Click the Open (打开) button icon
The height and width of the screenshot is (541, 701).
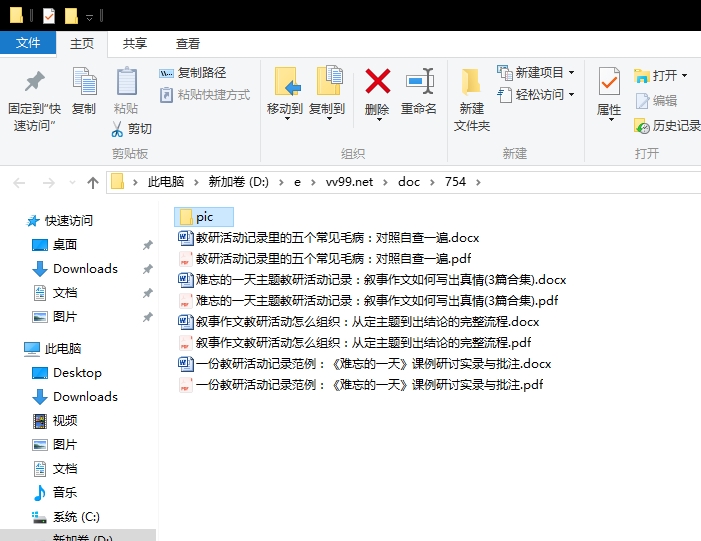[x=642, y=76]
